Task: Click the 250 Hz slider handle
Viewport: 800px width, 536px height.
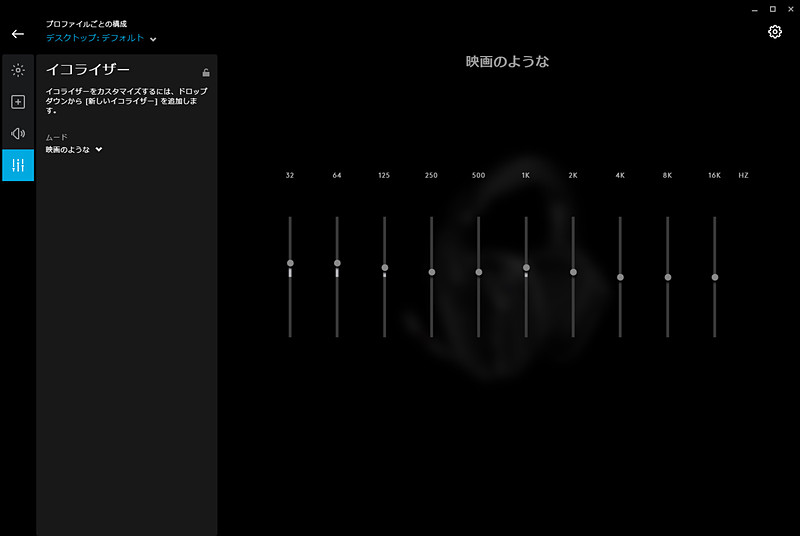Action: tap(432, 272)
